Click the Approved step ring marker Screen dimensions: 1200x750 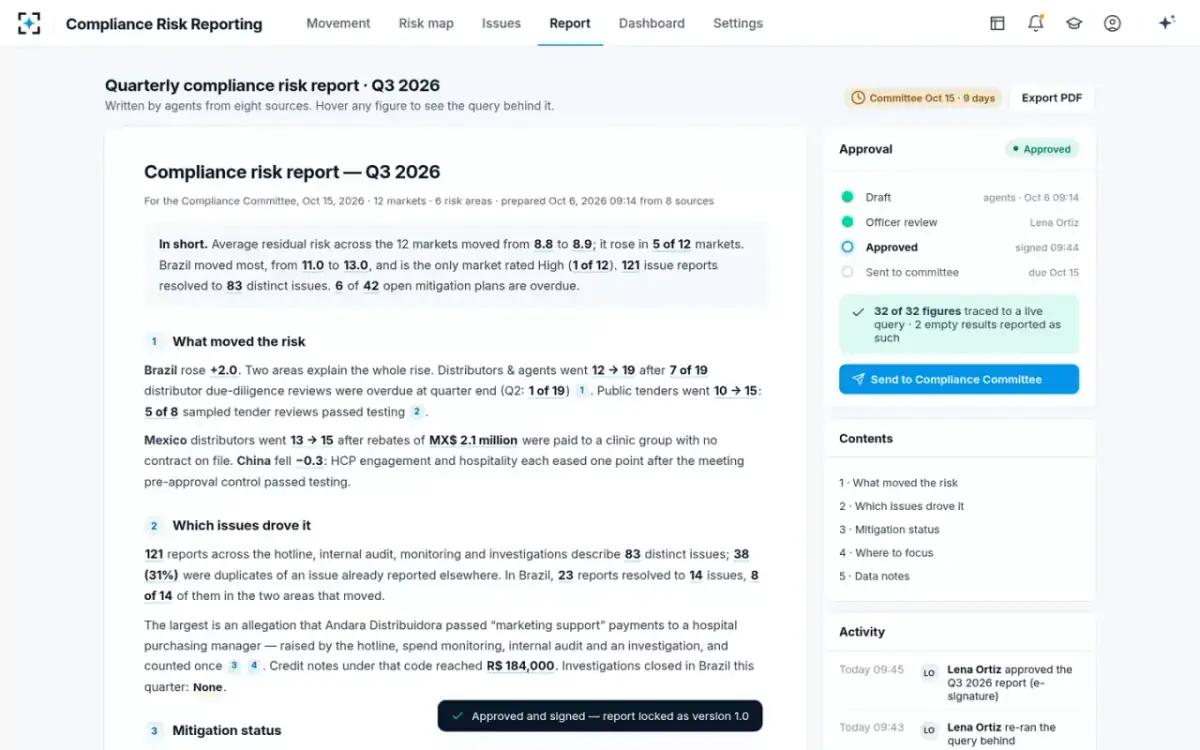point(847,247)
